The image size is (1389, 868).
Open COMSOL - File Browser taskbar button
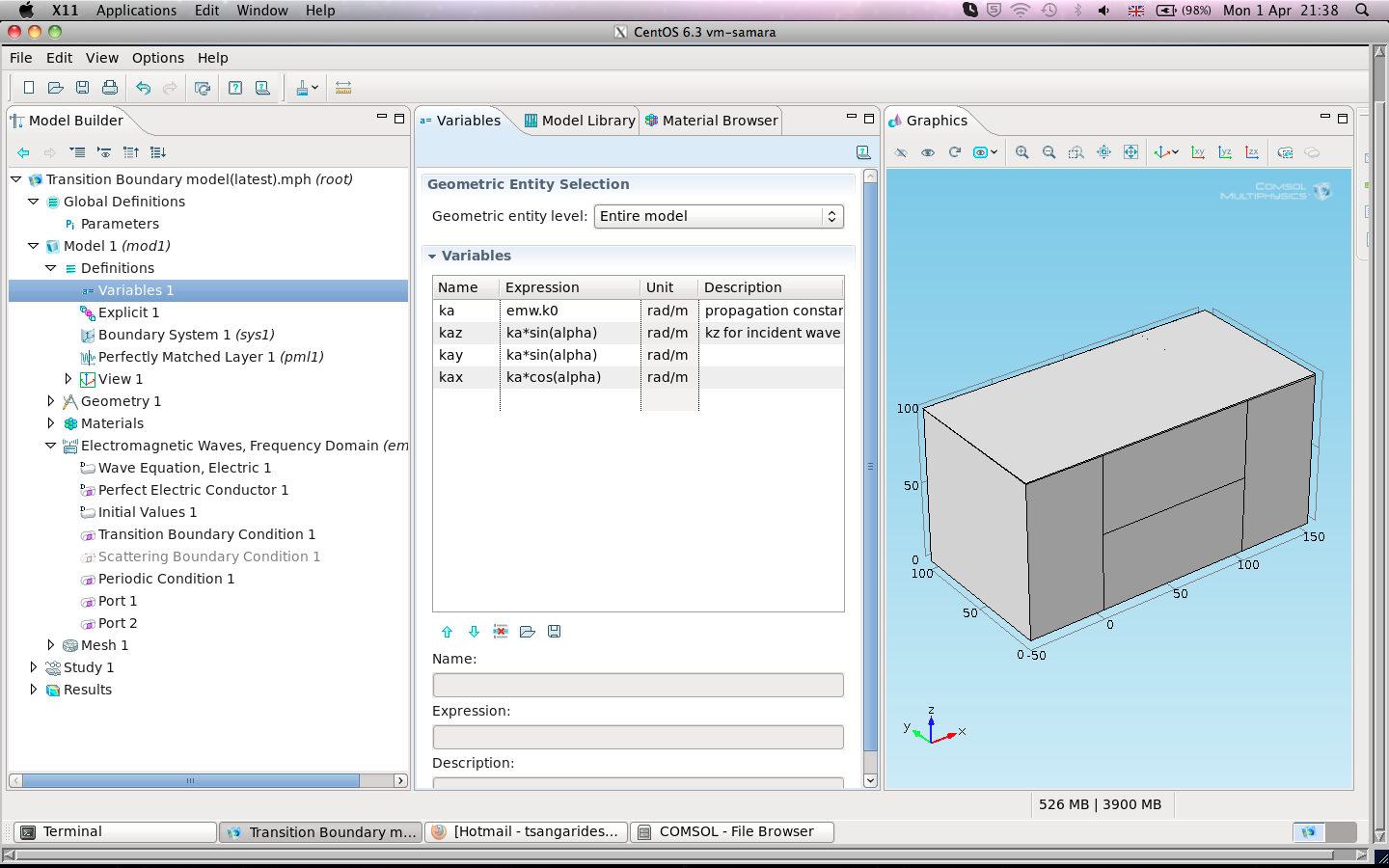coord(733,831)
